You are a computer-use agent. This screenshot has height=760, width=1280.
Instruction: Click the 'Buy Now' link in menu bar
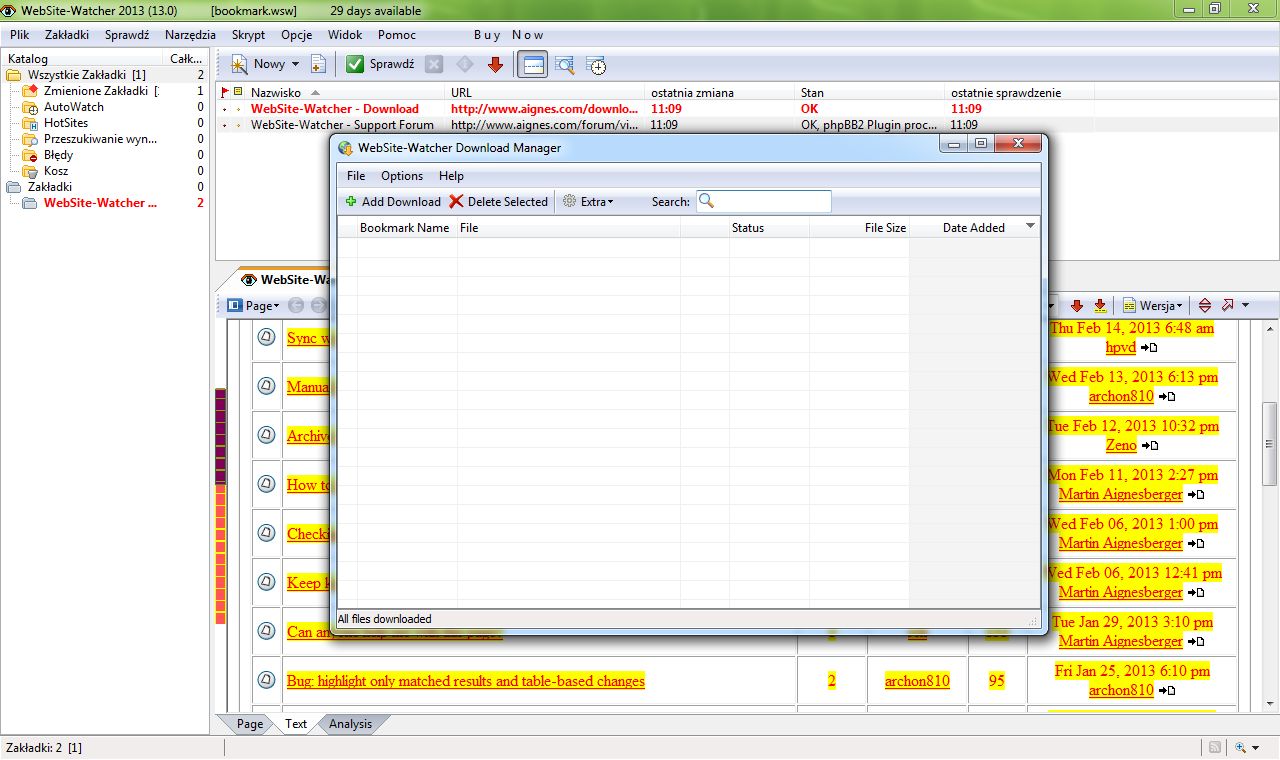pos(508,34)
